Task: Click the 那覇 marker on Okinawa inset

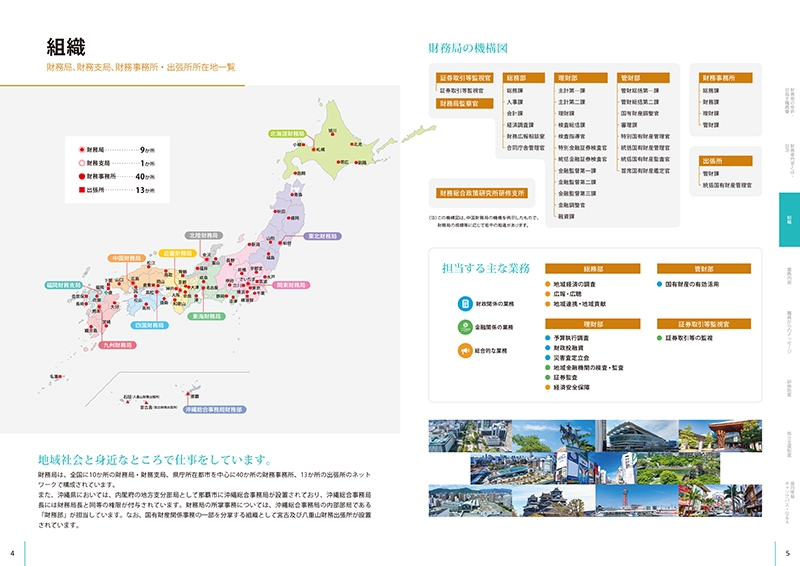Action: [x=190, y=396]
